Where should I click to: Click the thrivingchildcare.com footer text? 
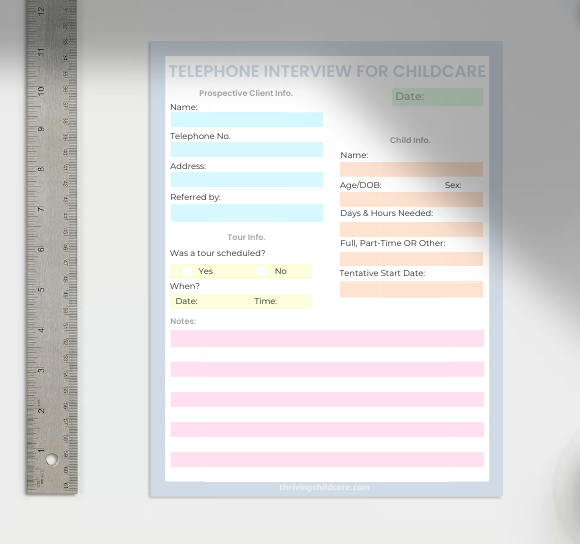pos(324,487)
